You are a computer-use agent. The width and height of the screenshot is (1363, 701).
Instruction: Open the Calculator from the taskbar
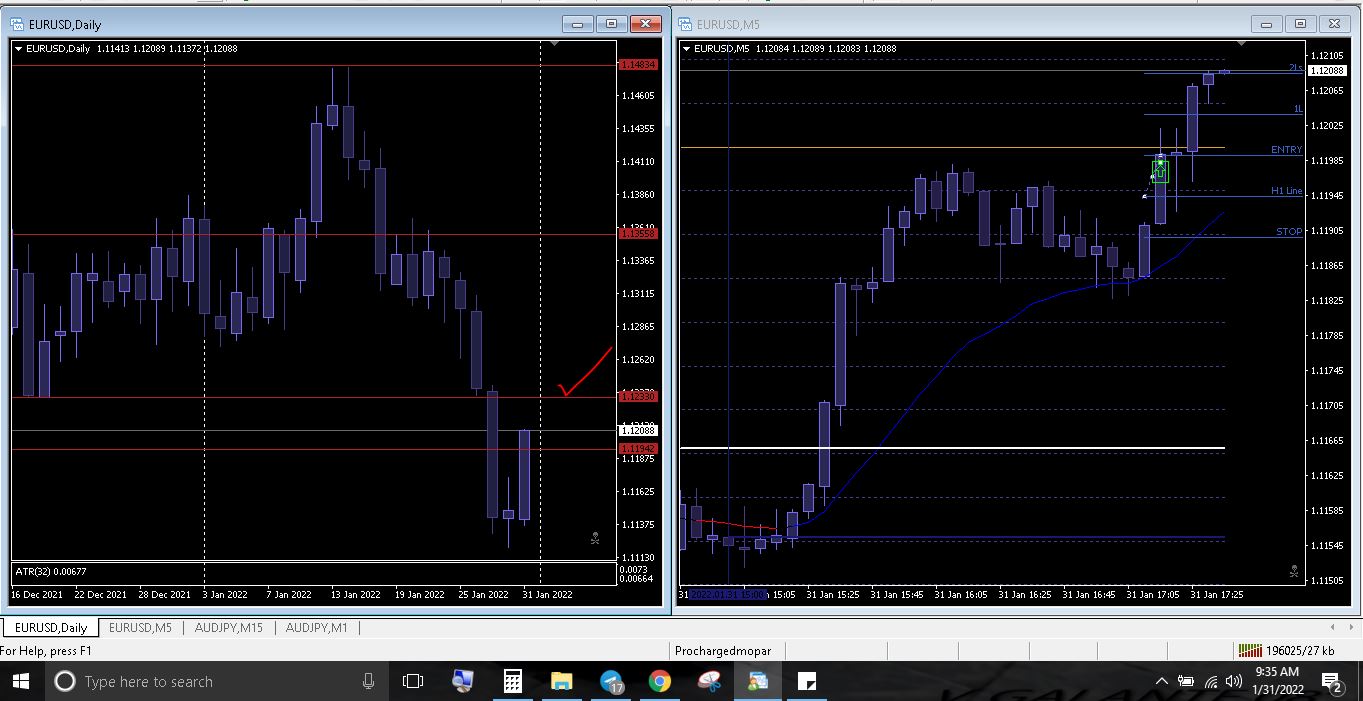point(512,681)
